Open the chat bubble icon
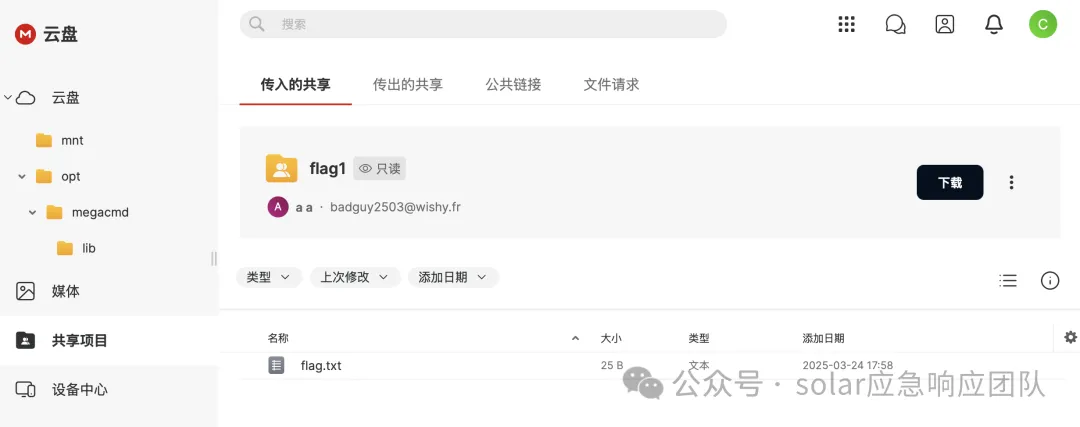This screenshot has height=427, width=1080. (x=895, y=24)
